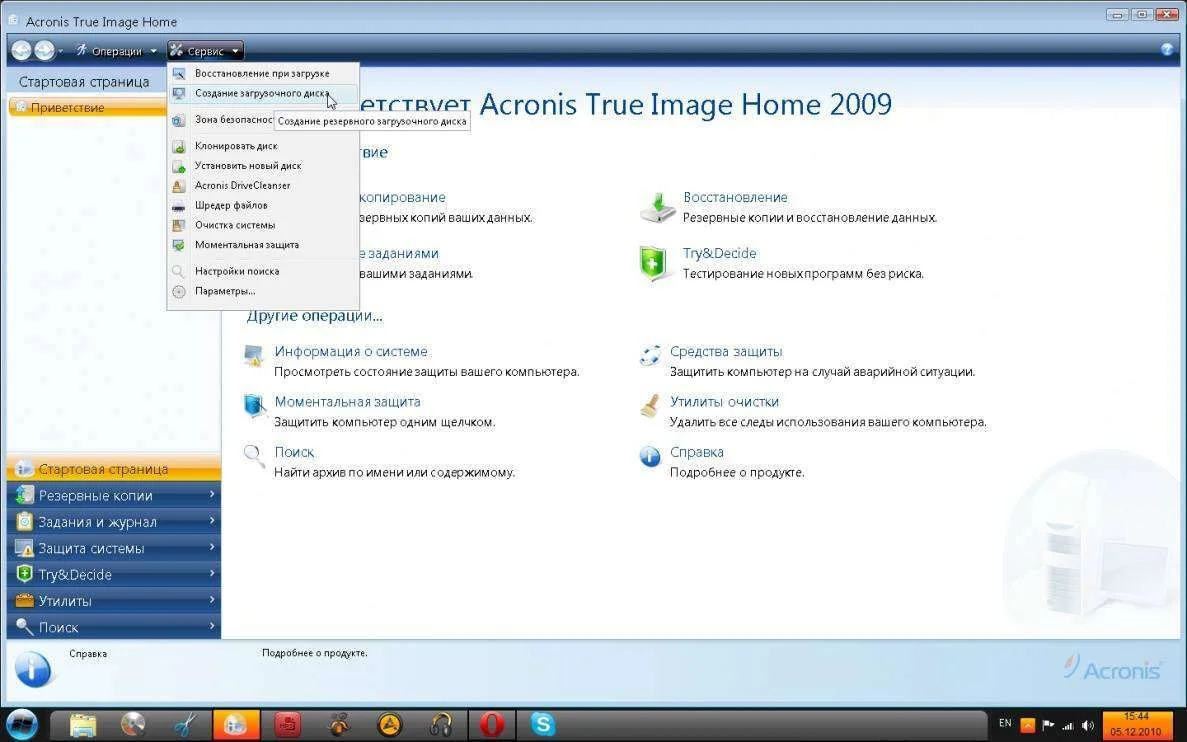
Task: Click the Утилиты очистки brush icon
Action: click(x=649, y=406)
